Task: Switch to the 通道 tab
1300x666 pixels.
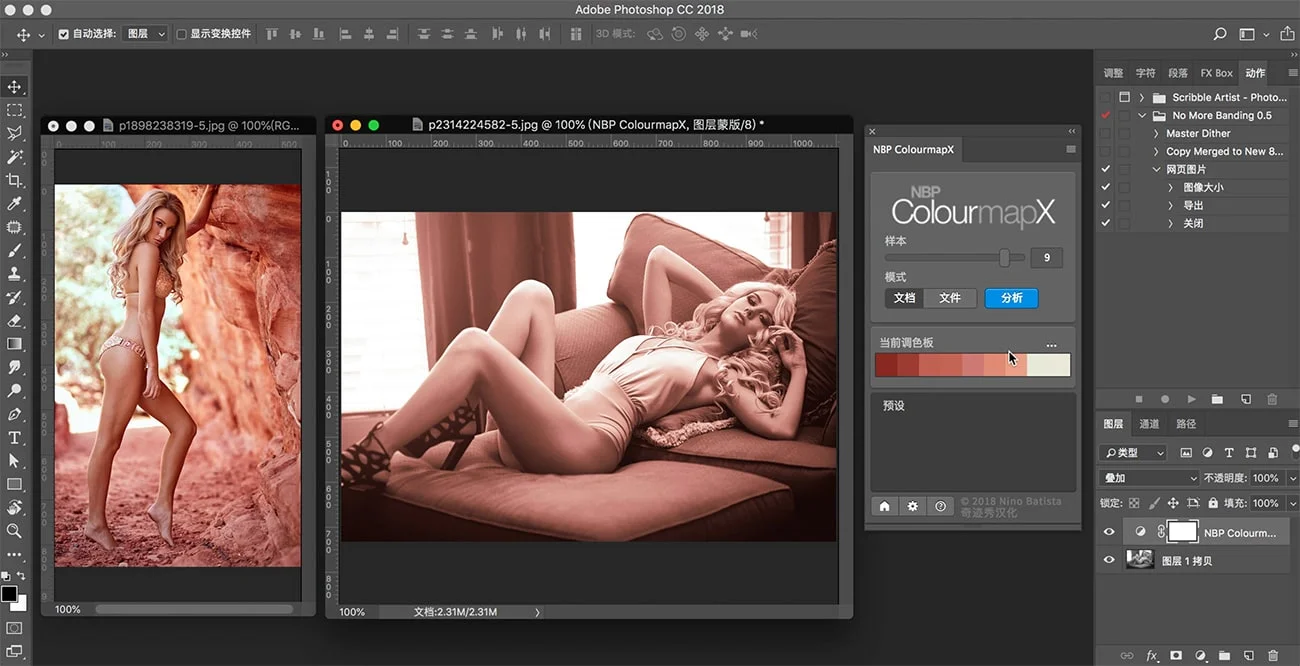Action: (x=1150, y=424)
